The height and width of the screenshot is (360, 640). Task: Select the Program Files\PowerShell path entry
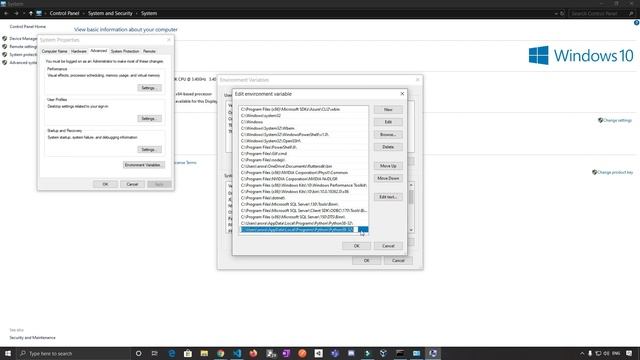click(304, 147)
